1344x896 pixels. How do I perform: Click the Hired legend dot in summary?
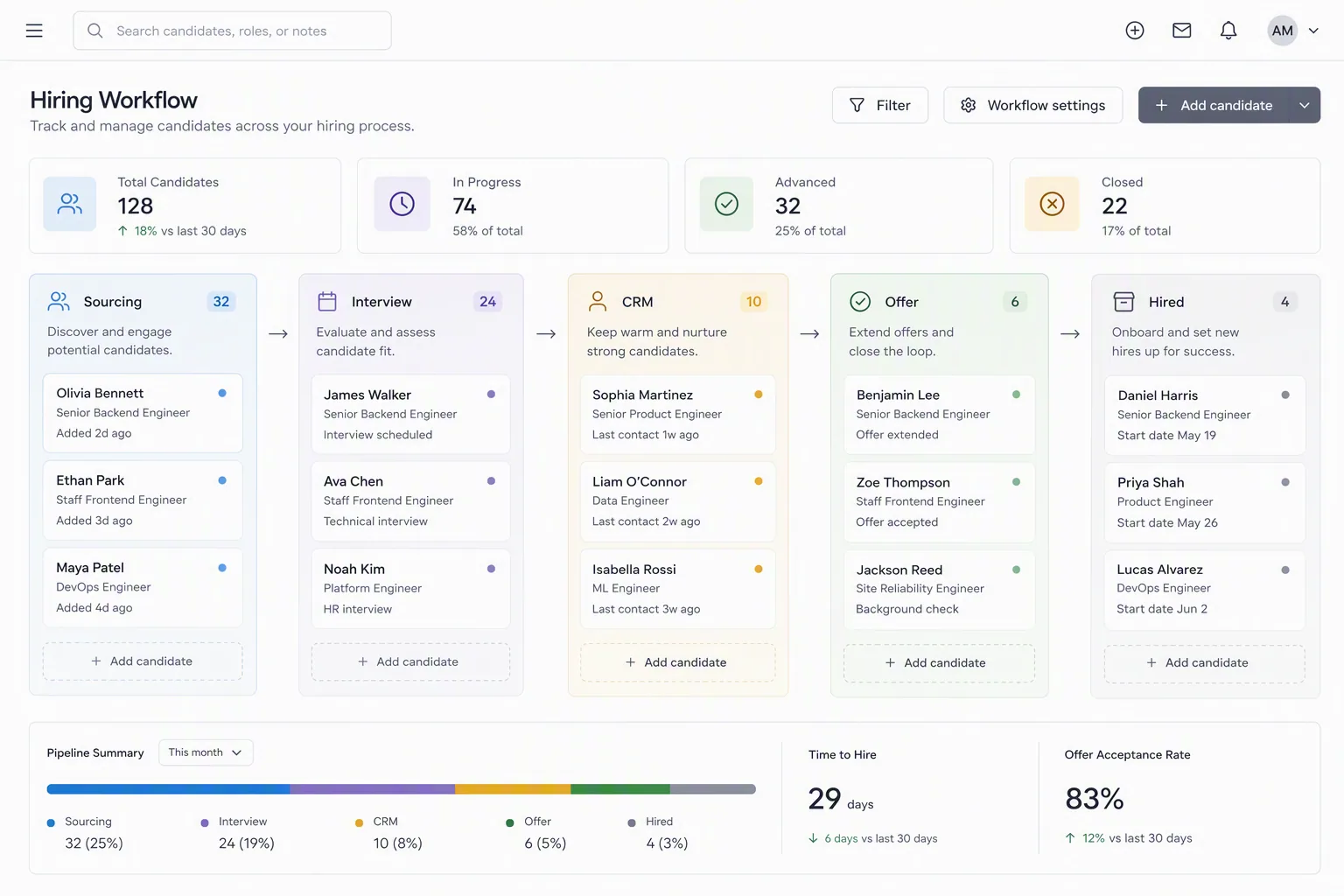pyautogui.click(x=632, y=822)
